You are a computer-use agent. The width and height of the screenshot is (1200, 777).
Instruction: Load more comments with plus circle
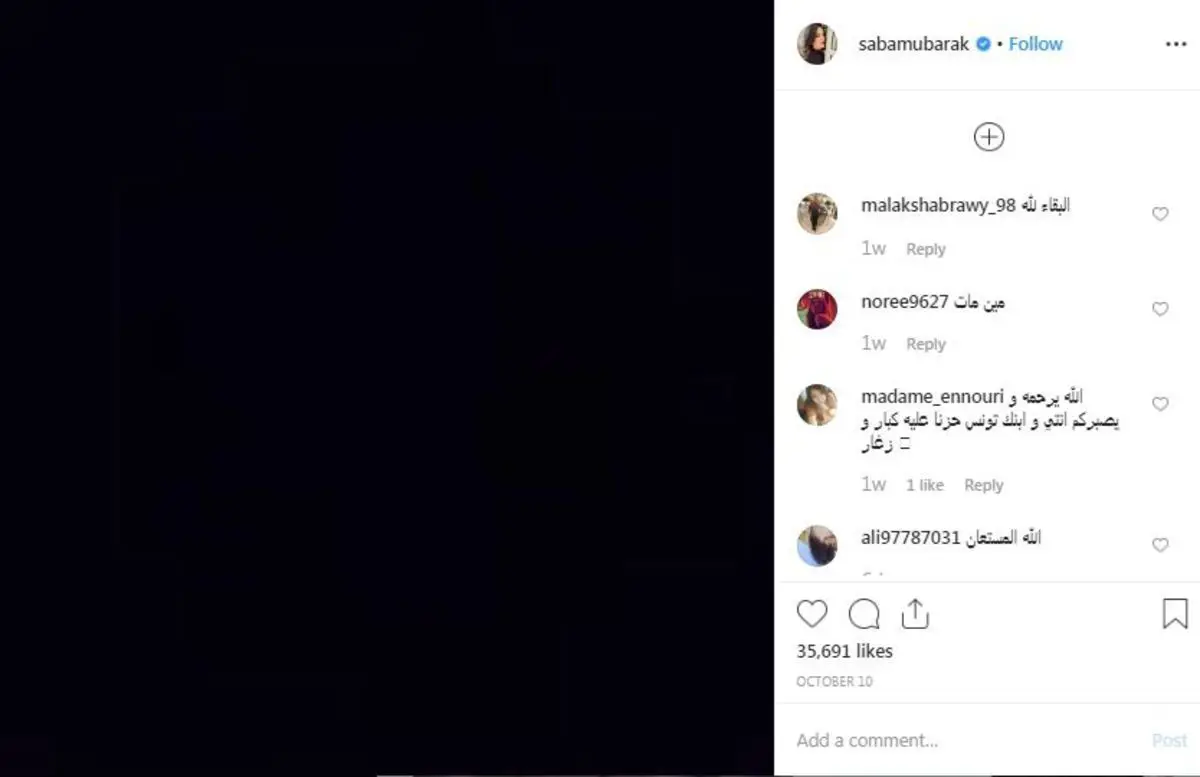click(988, 137)
